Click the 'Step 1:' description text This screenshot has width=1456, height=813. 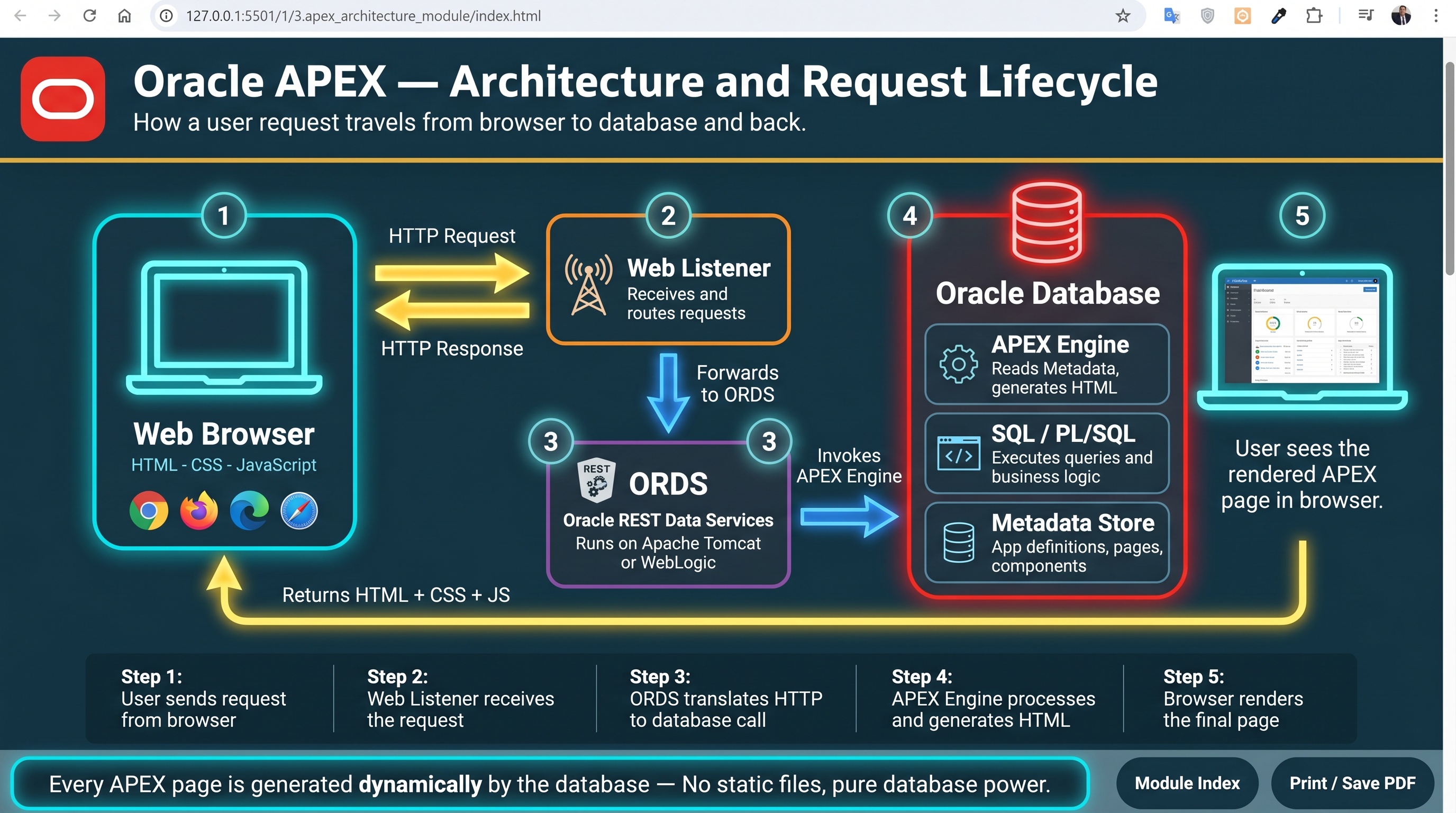coord(204,709)
